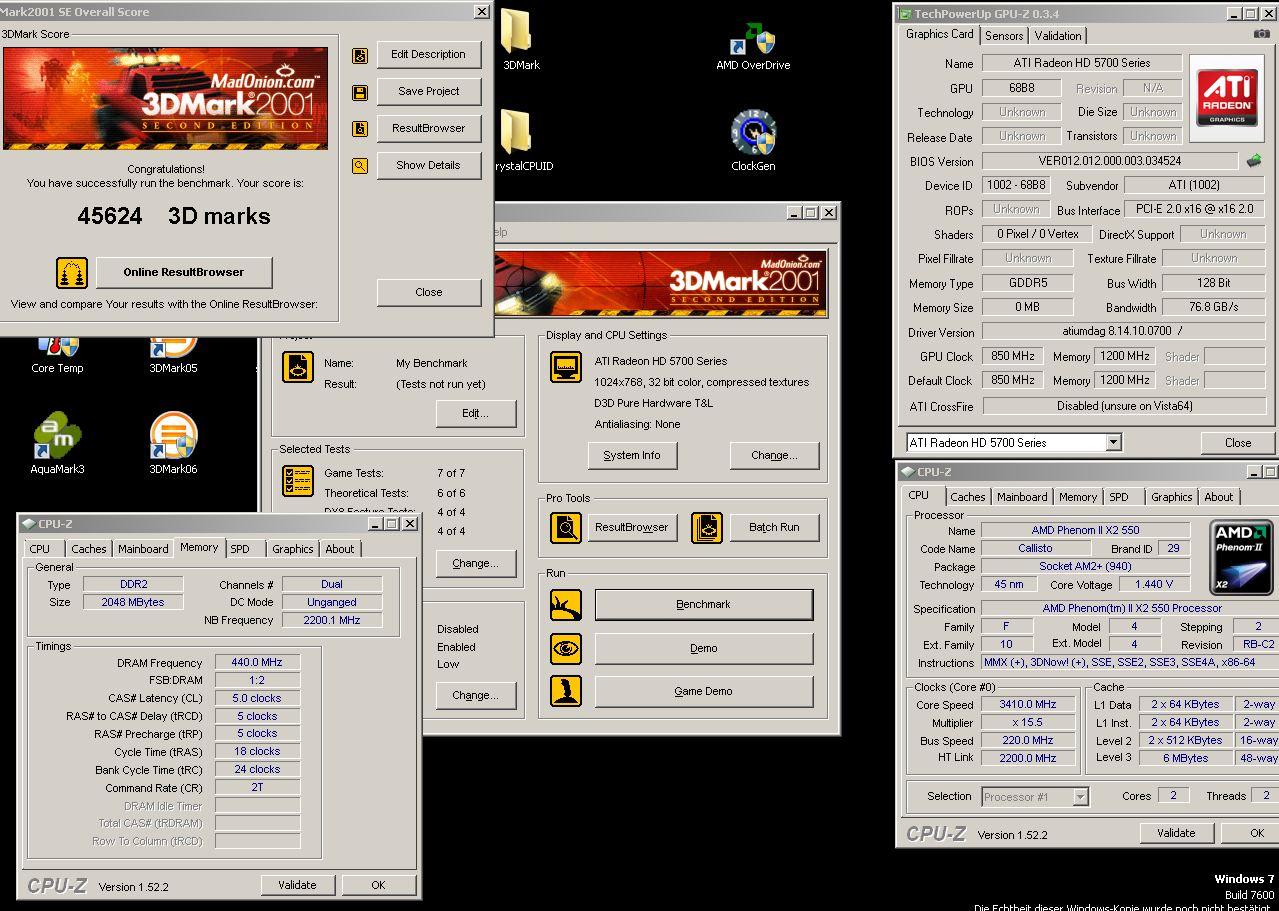Viewport: 1279px width, 911px height.
Task: Click the Online ResultBrowser tree icon
Action: click(72, 272)
